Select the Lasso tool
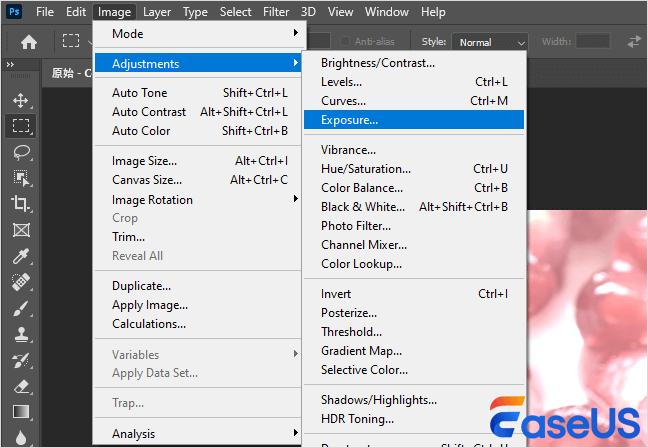 [x=20, y=152]
